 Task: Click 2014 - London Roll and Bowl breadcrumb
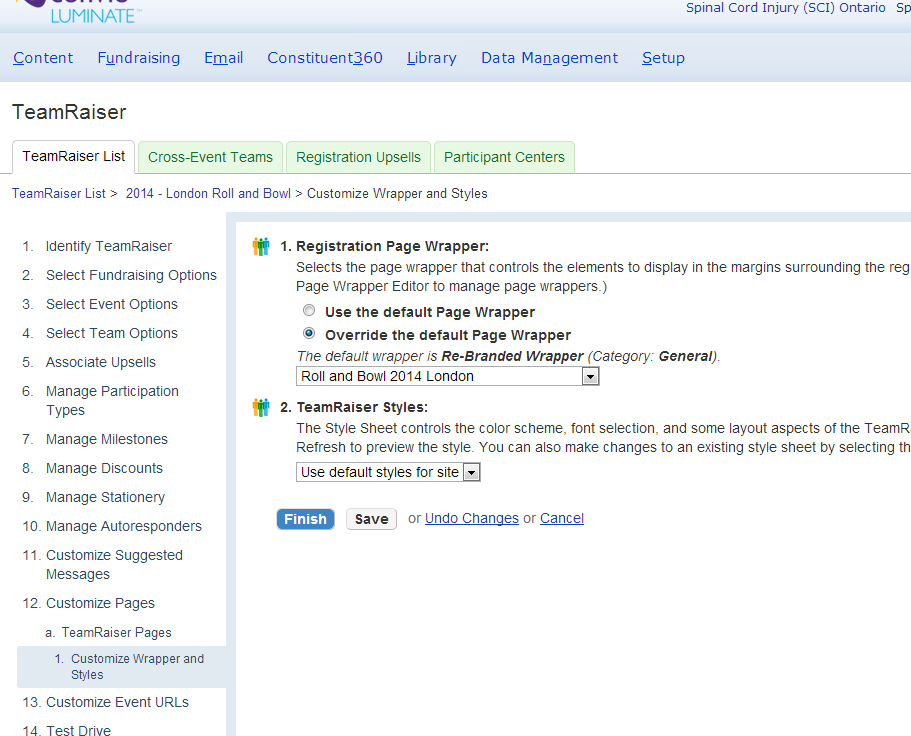(208, 193)
